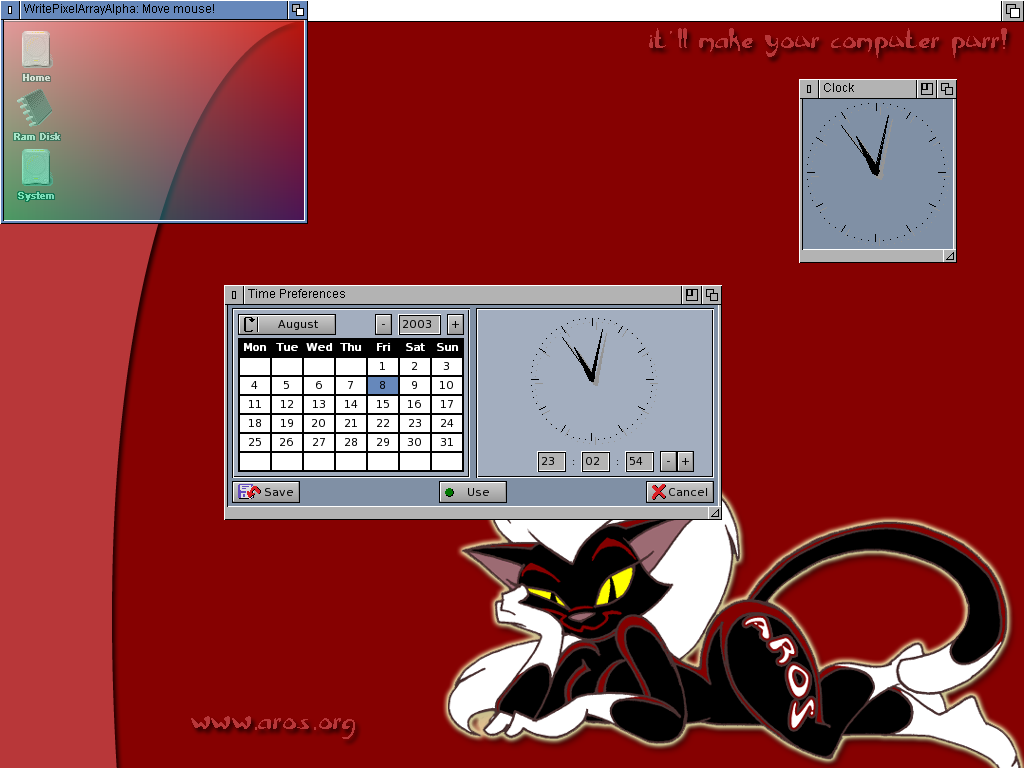Open the Home disk icon
Screen dimensions: 1024x768
(36, 57)
